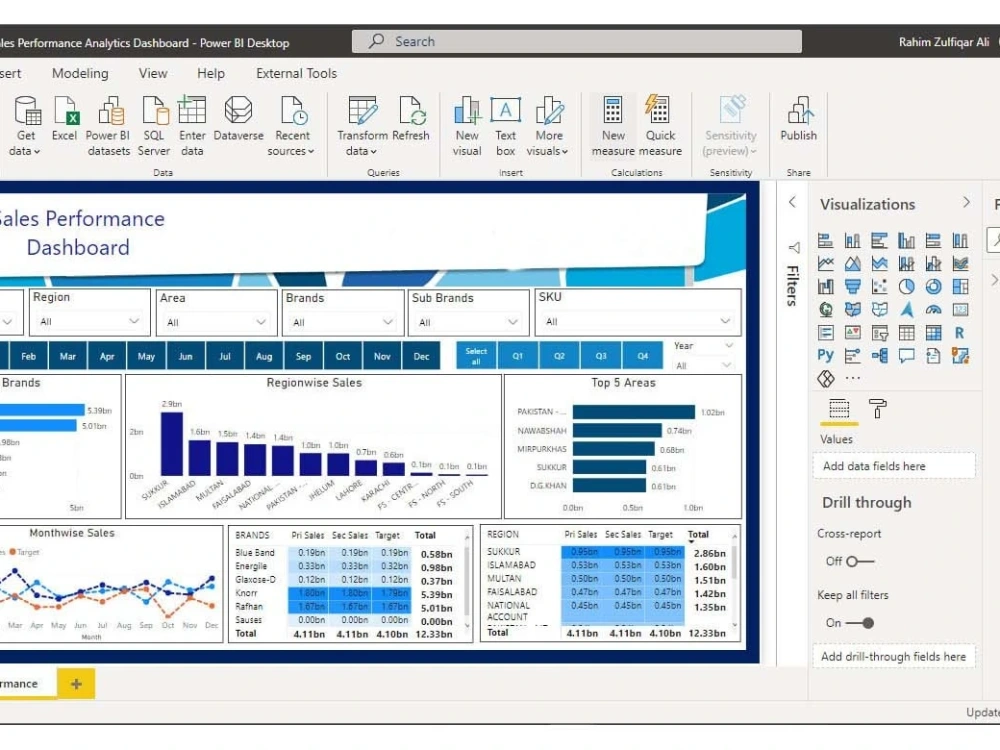Select the gauge visual icon

(933, 309)
